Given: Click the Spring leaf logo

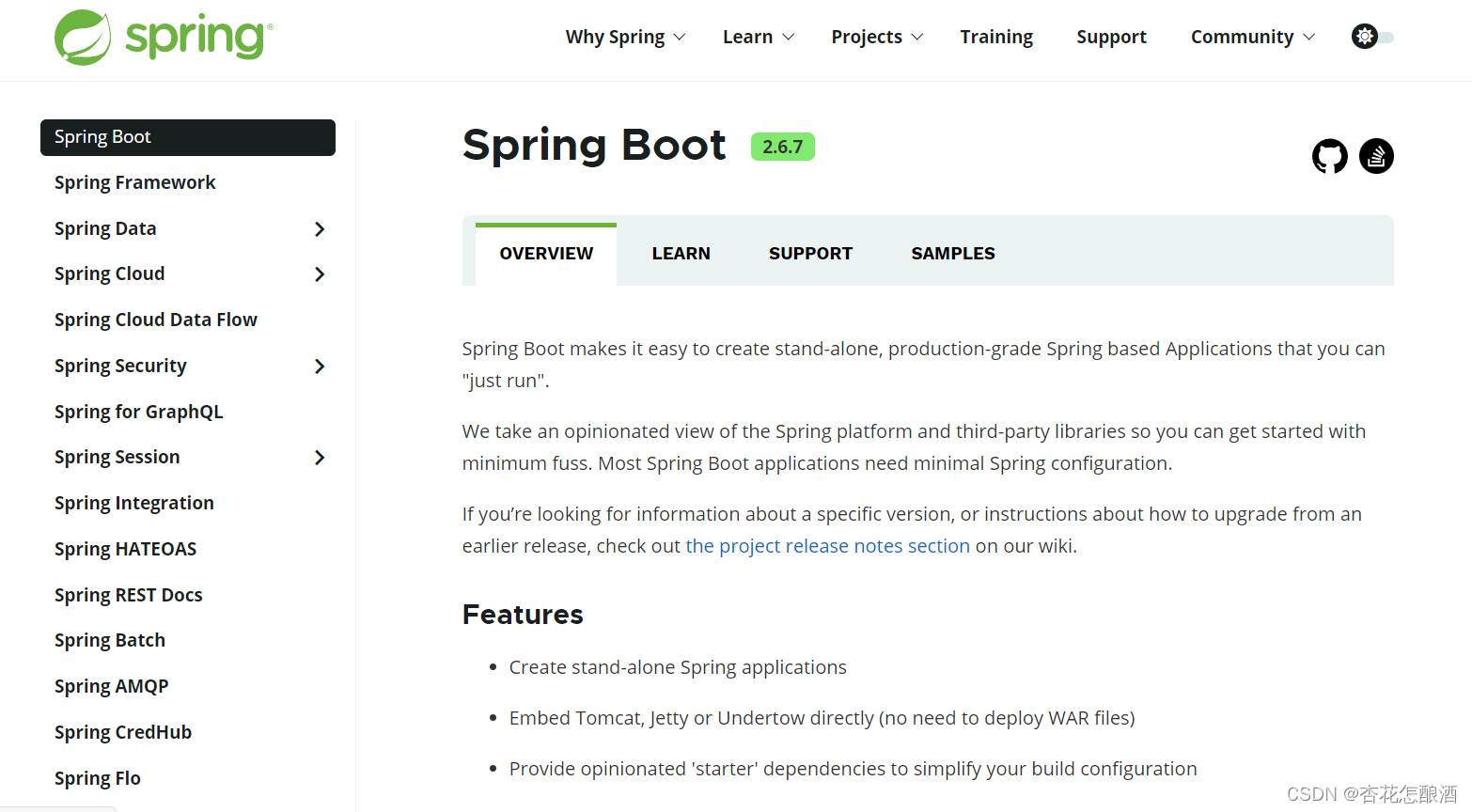Looking at the screenshot, I should [x=85, y=36].
